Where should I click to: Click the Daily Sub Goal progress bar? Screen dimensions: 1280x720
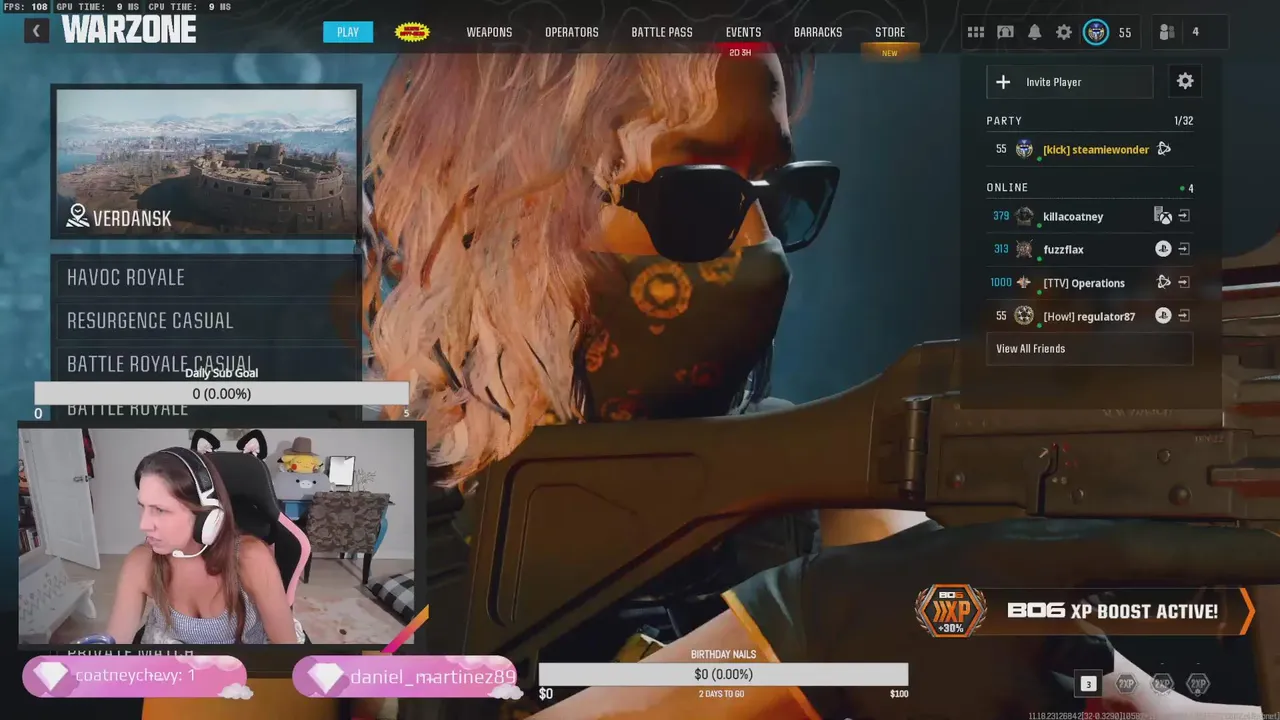(x=222, y=394)
